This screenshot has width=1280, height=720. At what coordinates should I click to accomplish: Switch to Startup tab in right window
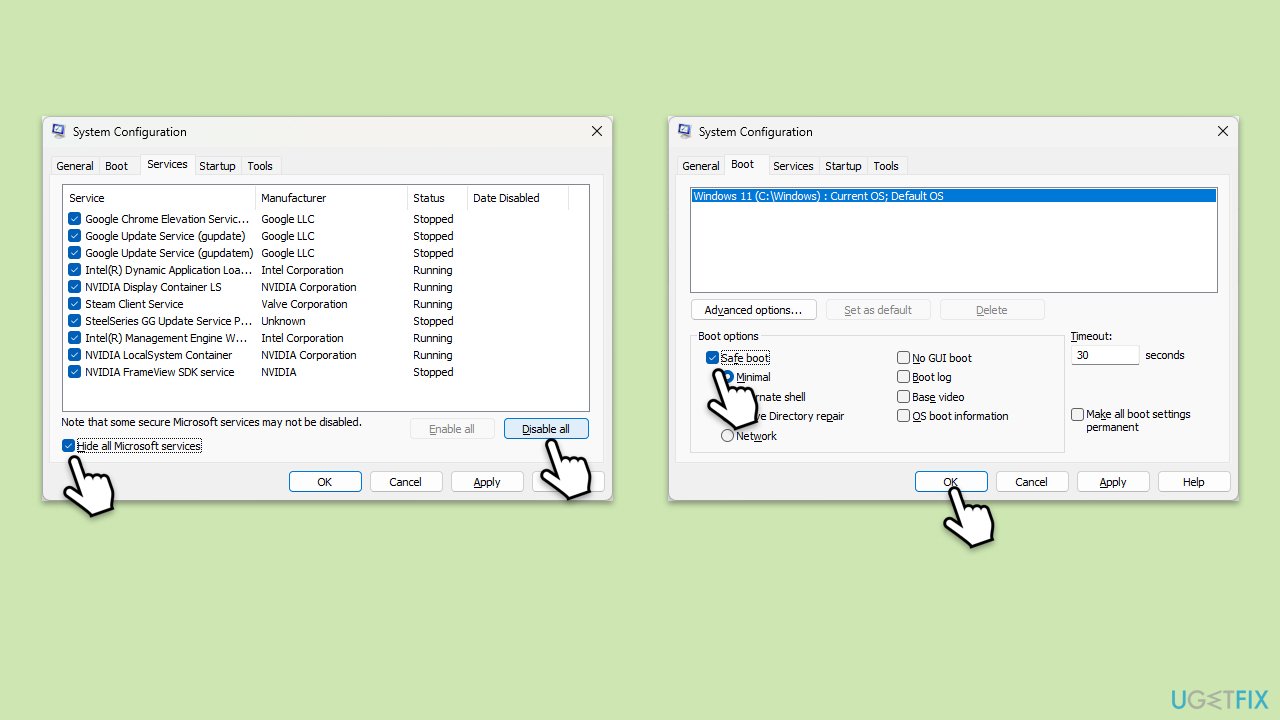pyautogui.click(x=843, y=166)
